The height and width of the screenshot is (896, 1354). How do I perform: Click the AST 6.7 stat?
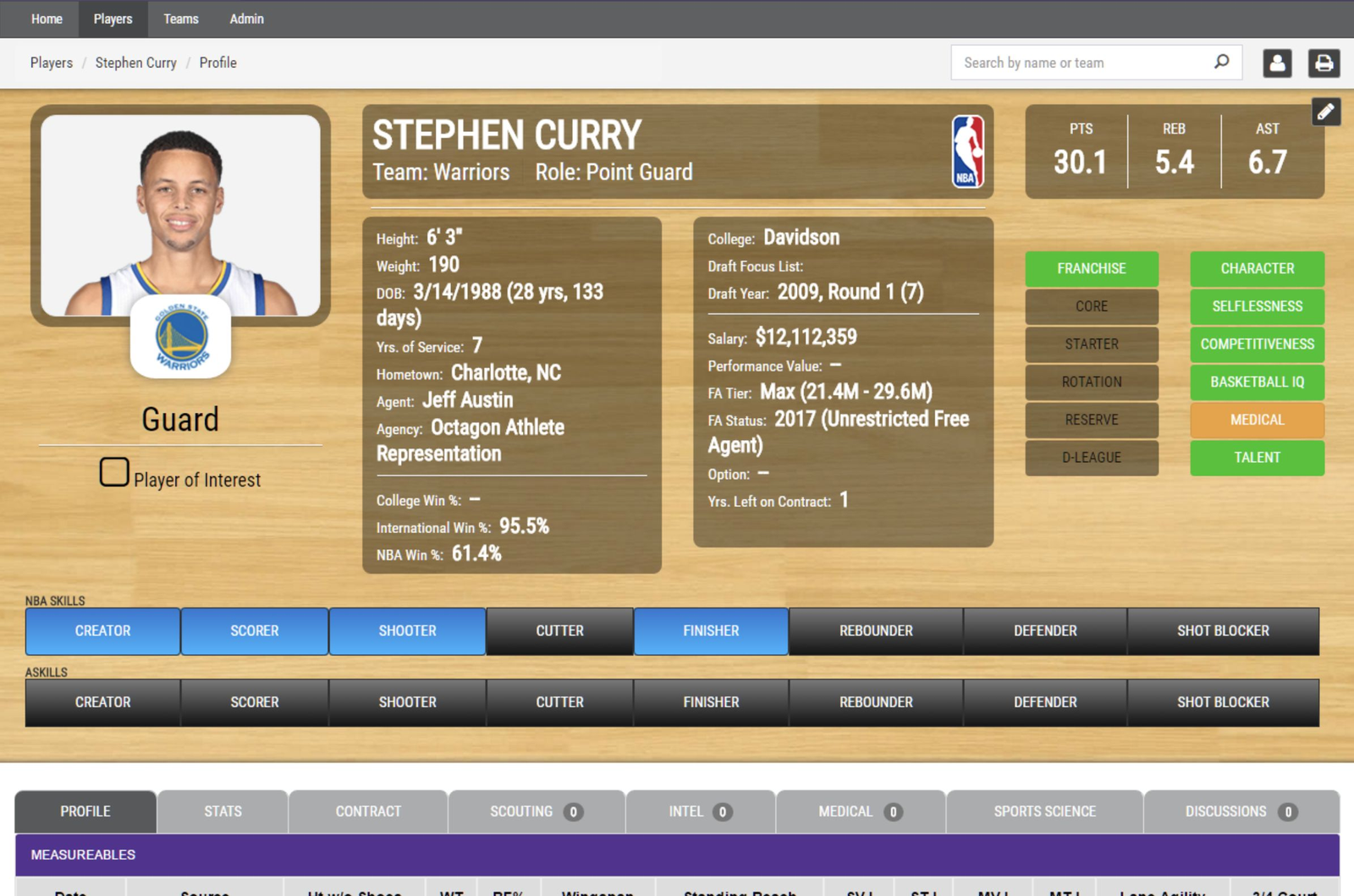(1268, 152)
